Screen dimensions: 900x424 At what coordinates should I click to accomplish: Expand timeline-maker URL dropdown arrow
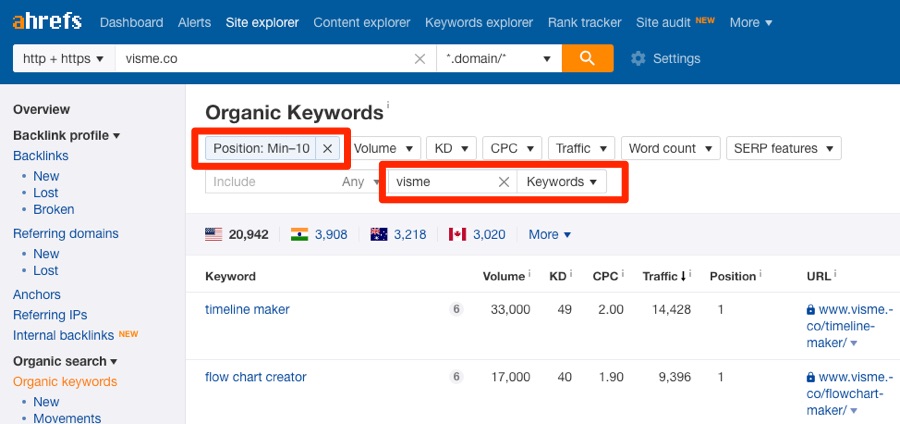point(854,344)
